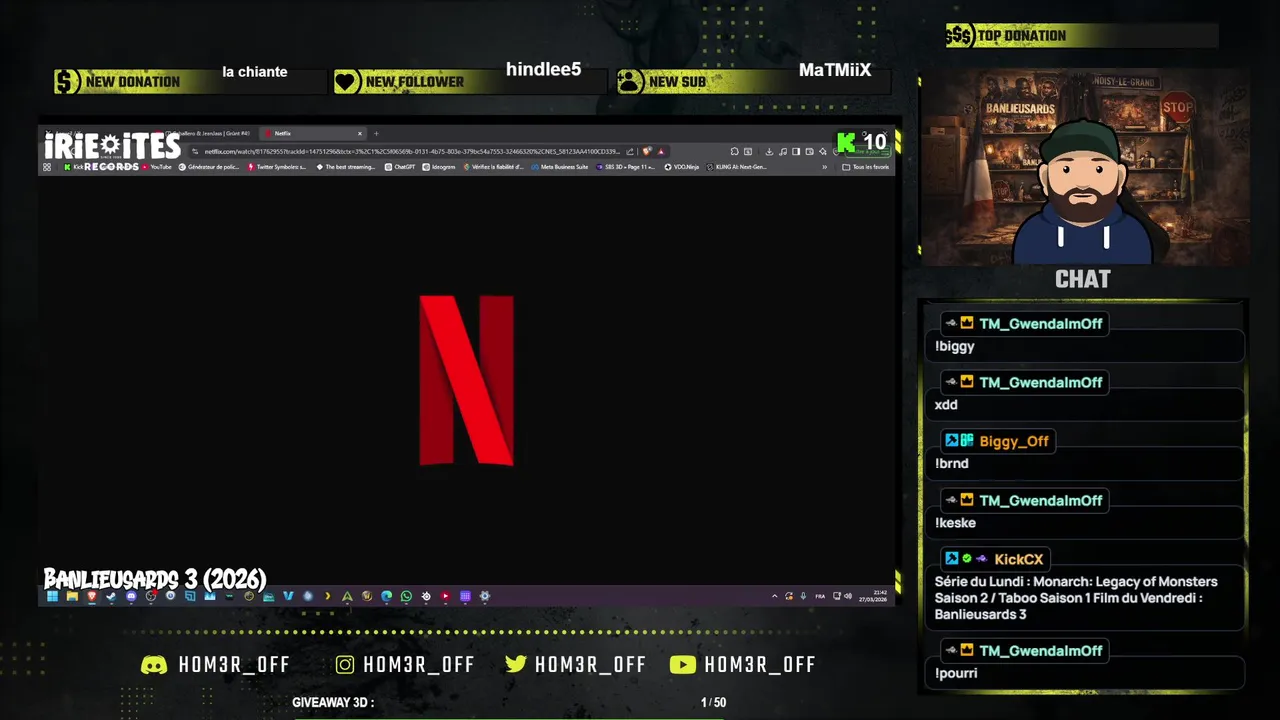Image resolution: width=1280 pixels, height=720 pixels.
Task: Click new donation name la chiante
Action: pyautogui.click(x=255, y=72)
